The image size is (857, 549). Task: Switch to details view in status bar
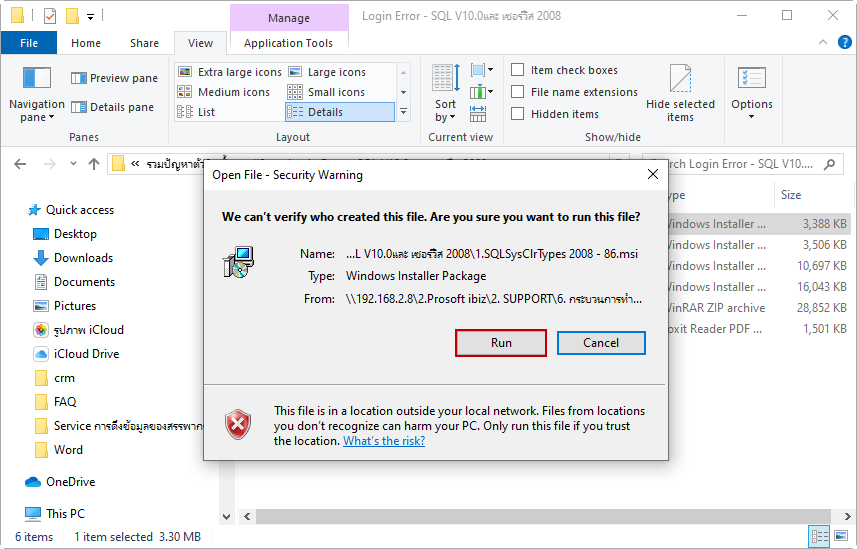pyautogui.click(x=819, y=536)
